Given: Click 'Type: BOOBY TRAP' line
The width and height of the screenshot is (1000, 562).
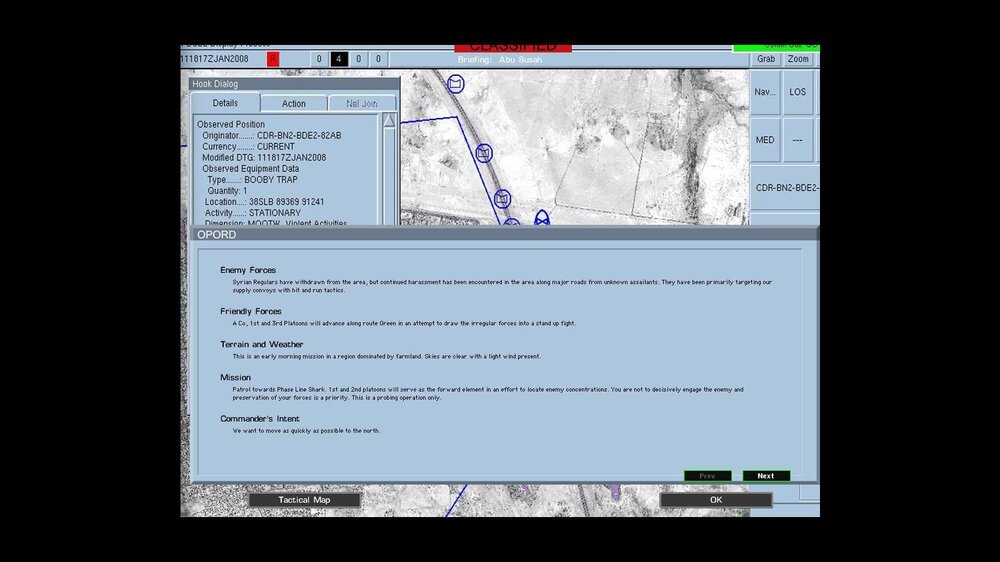Looking at the screenshot, I should coord(252,180).
